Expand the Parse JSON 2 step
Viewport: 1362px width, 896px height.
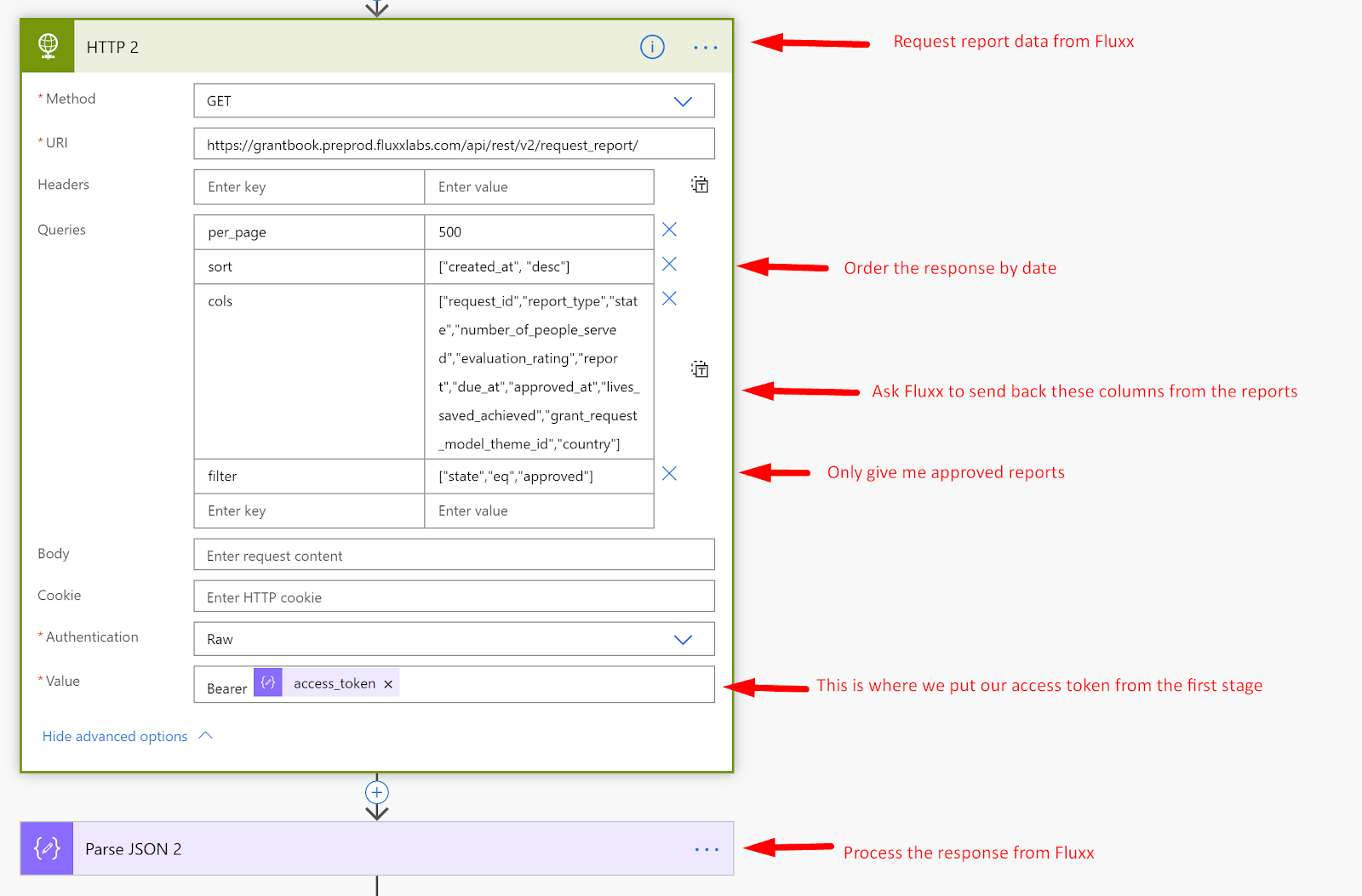[377, 848]
